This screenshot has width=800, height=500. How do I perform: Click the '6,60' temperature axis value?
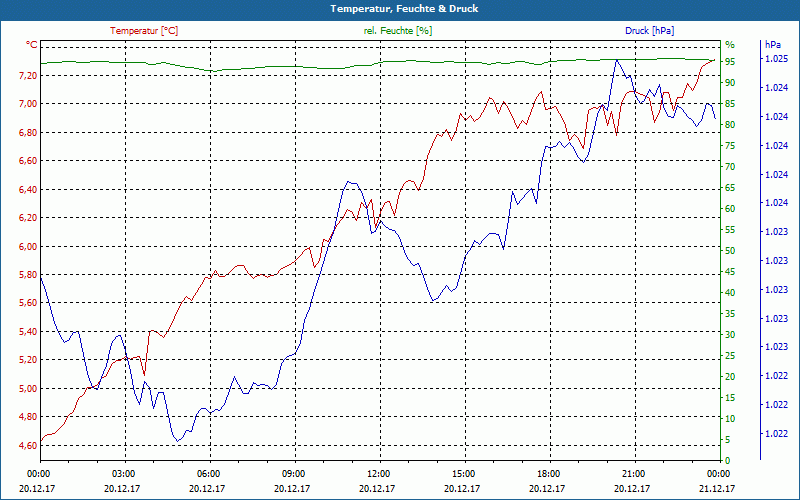pyautogui.click(x=28, y=161)
